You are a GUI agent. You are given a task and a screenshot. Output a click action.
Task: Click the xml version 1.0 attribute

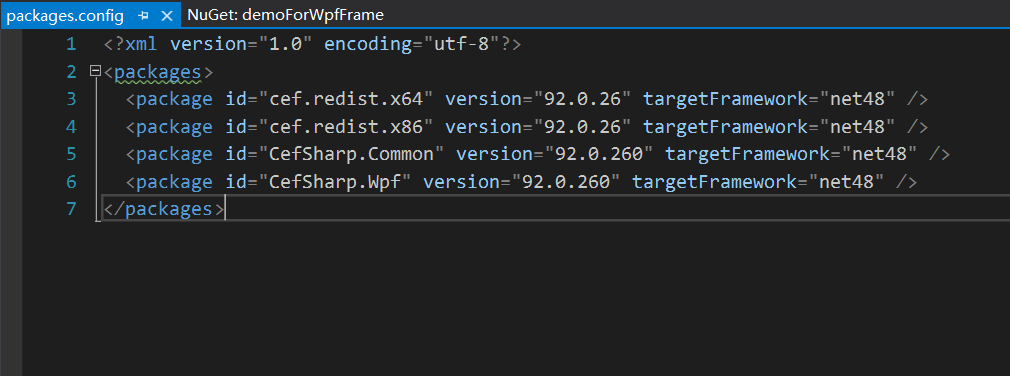click(x=242, y=44)
